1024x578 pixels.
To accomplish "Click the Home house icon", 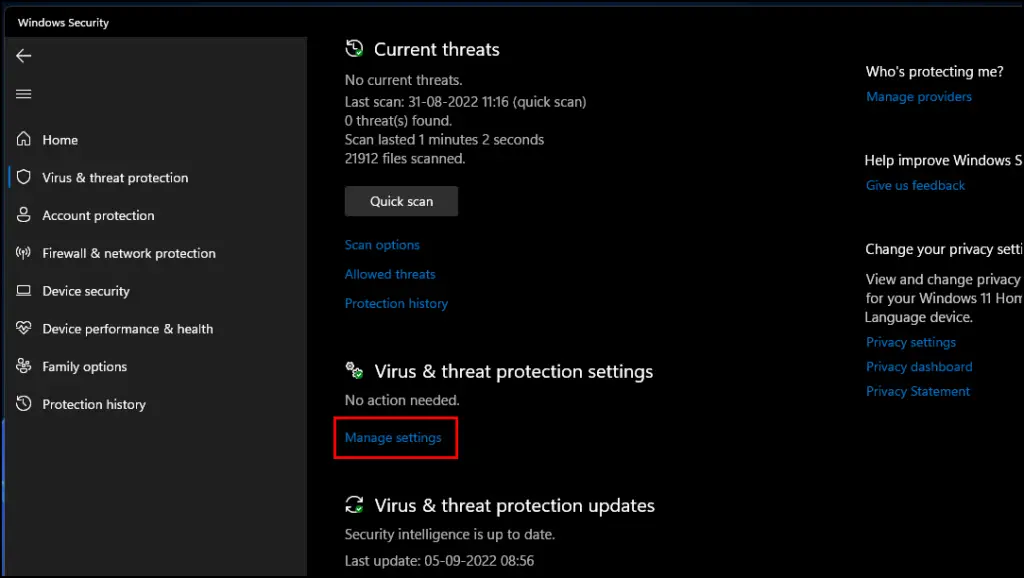I will (24, 139).
